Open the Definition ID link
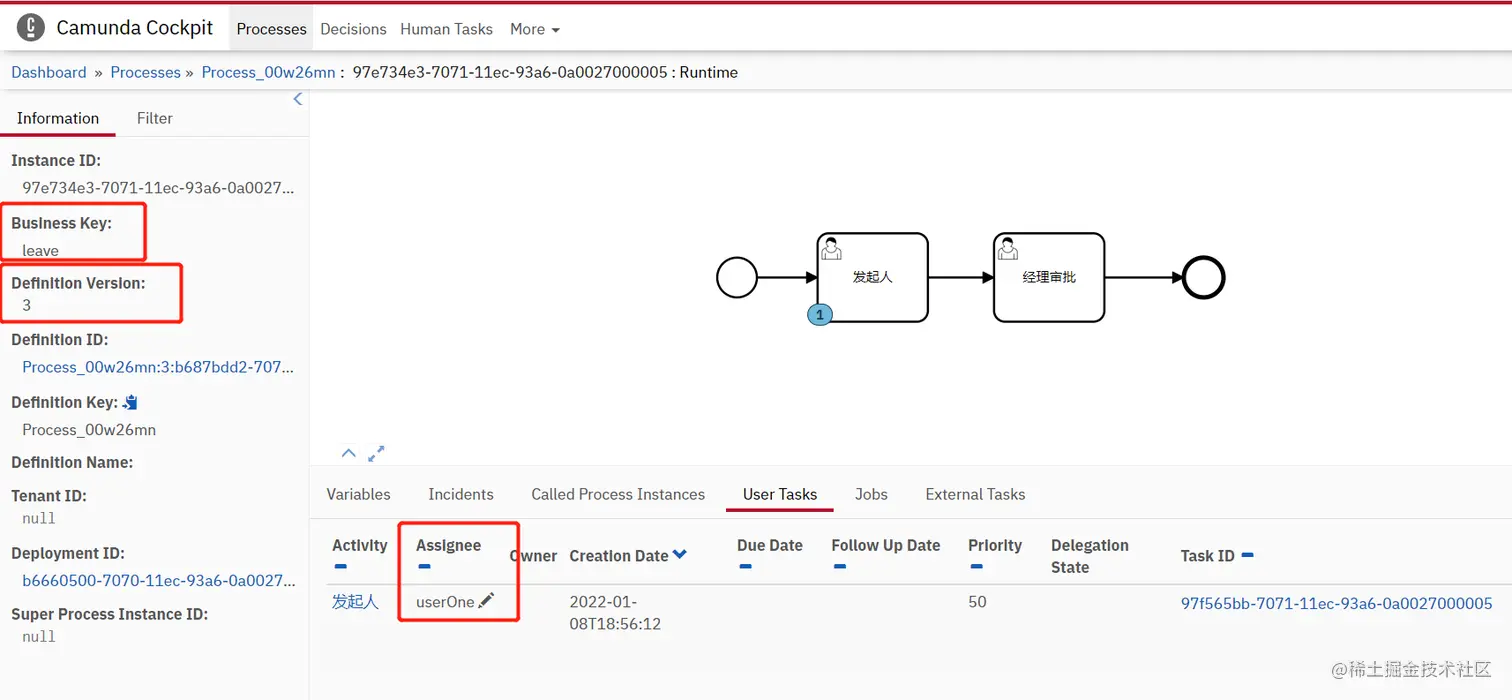 tap(158, 367)
